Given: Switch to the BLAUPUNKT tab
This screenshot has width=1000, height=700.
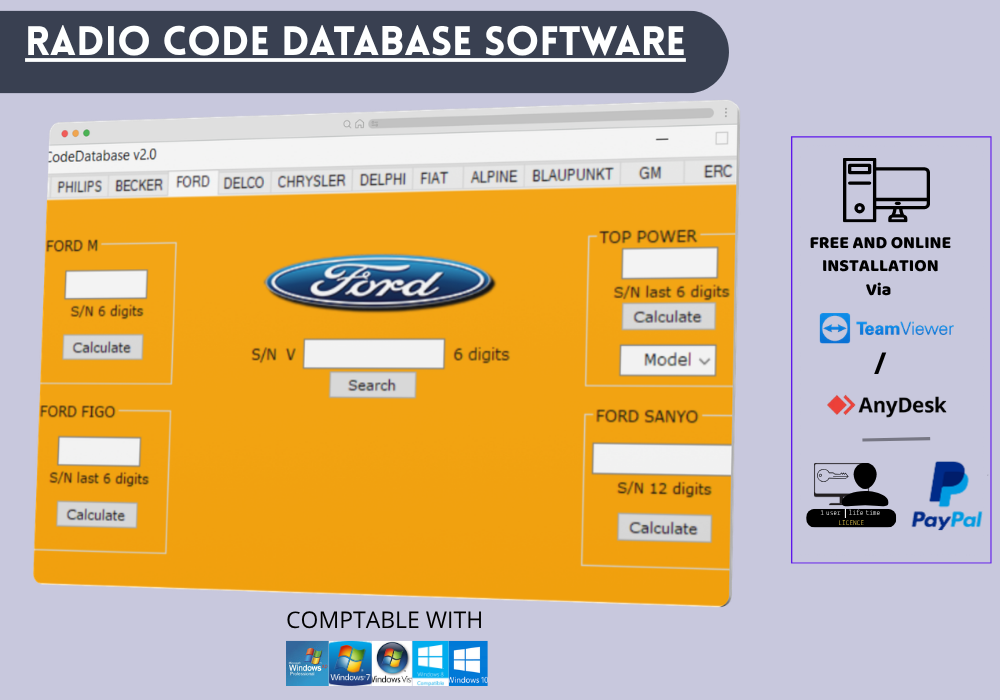Looking at the screenshot, I should tap(572, 175).
